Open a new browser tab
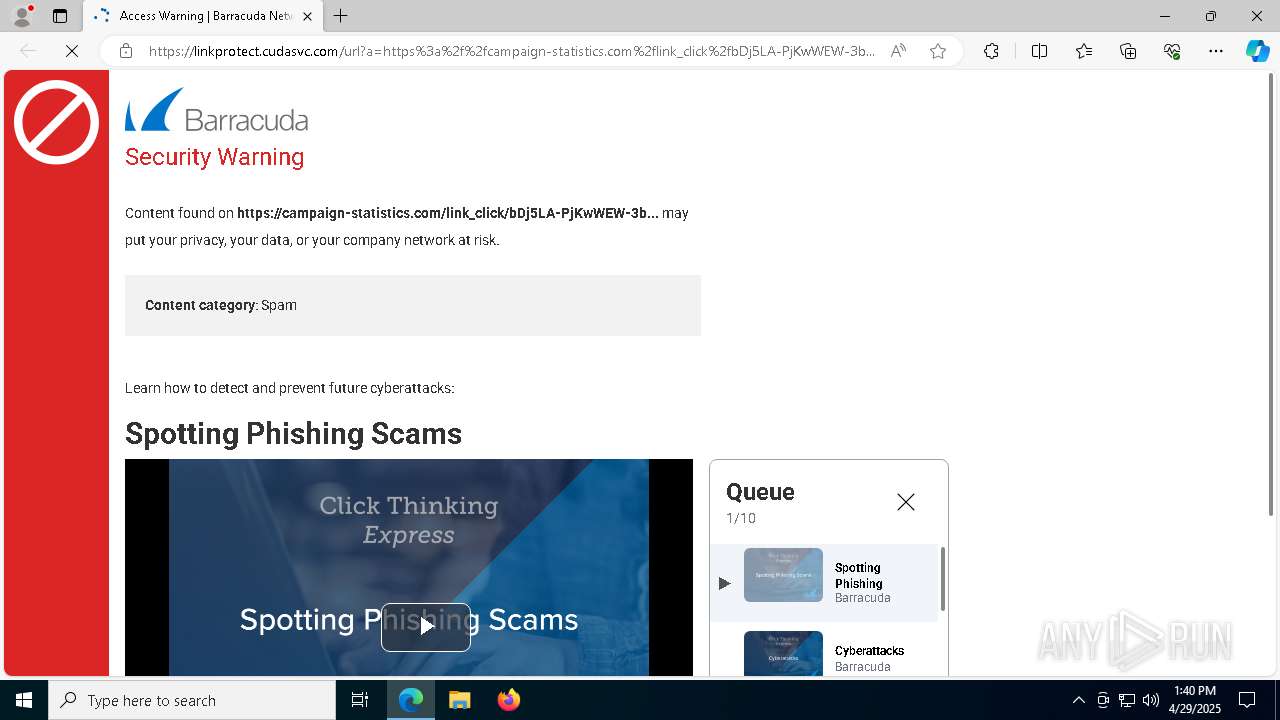The height and width of the screenshot is (720, 1280). 341,16
